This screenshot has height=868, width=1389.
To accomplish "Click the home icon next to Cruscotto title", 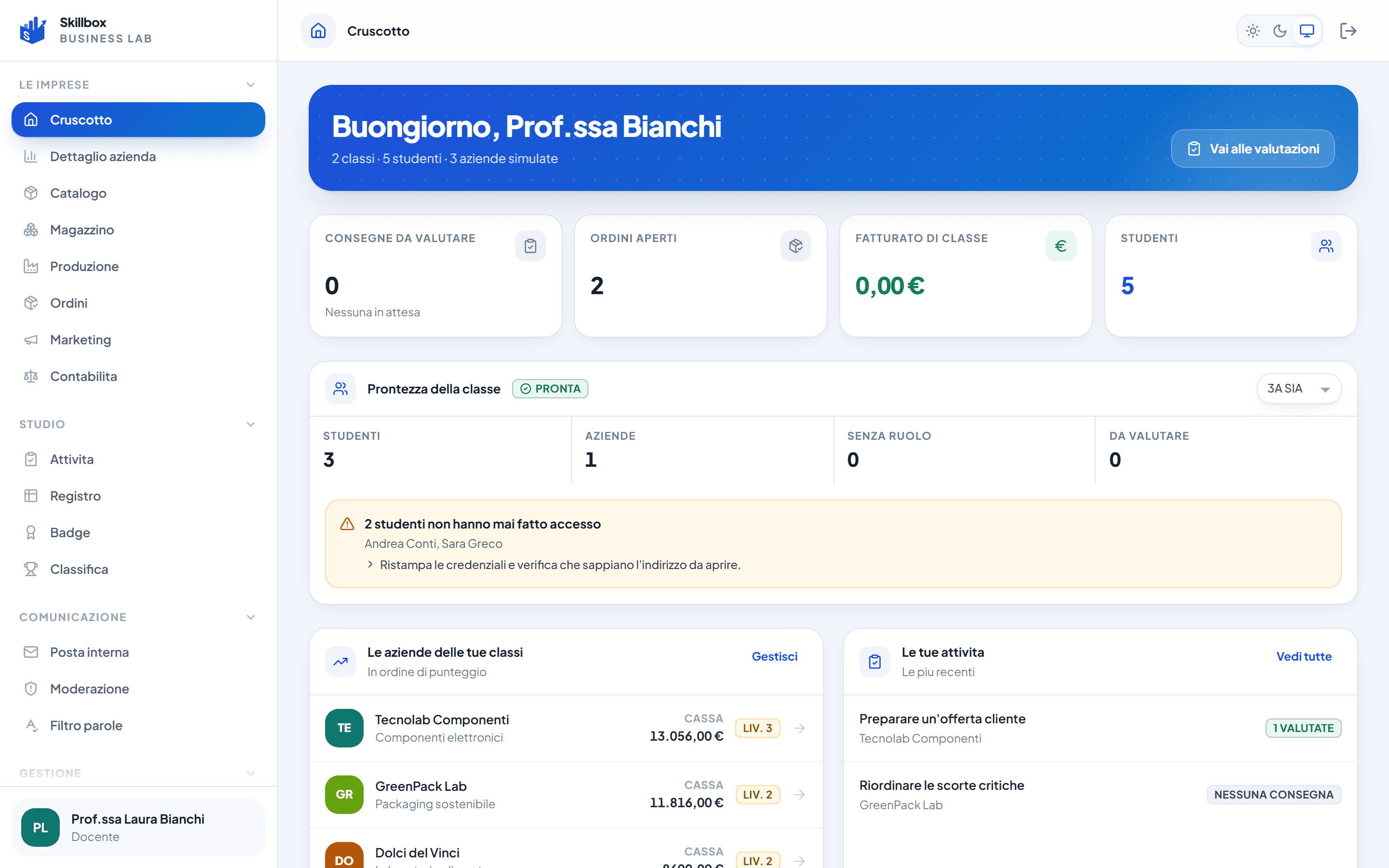I will pyautogui.click(x=318, y=31).
